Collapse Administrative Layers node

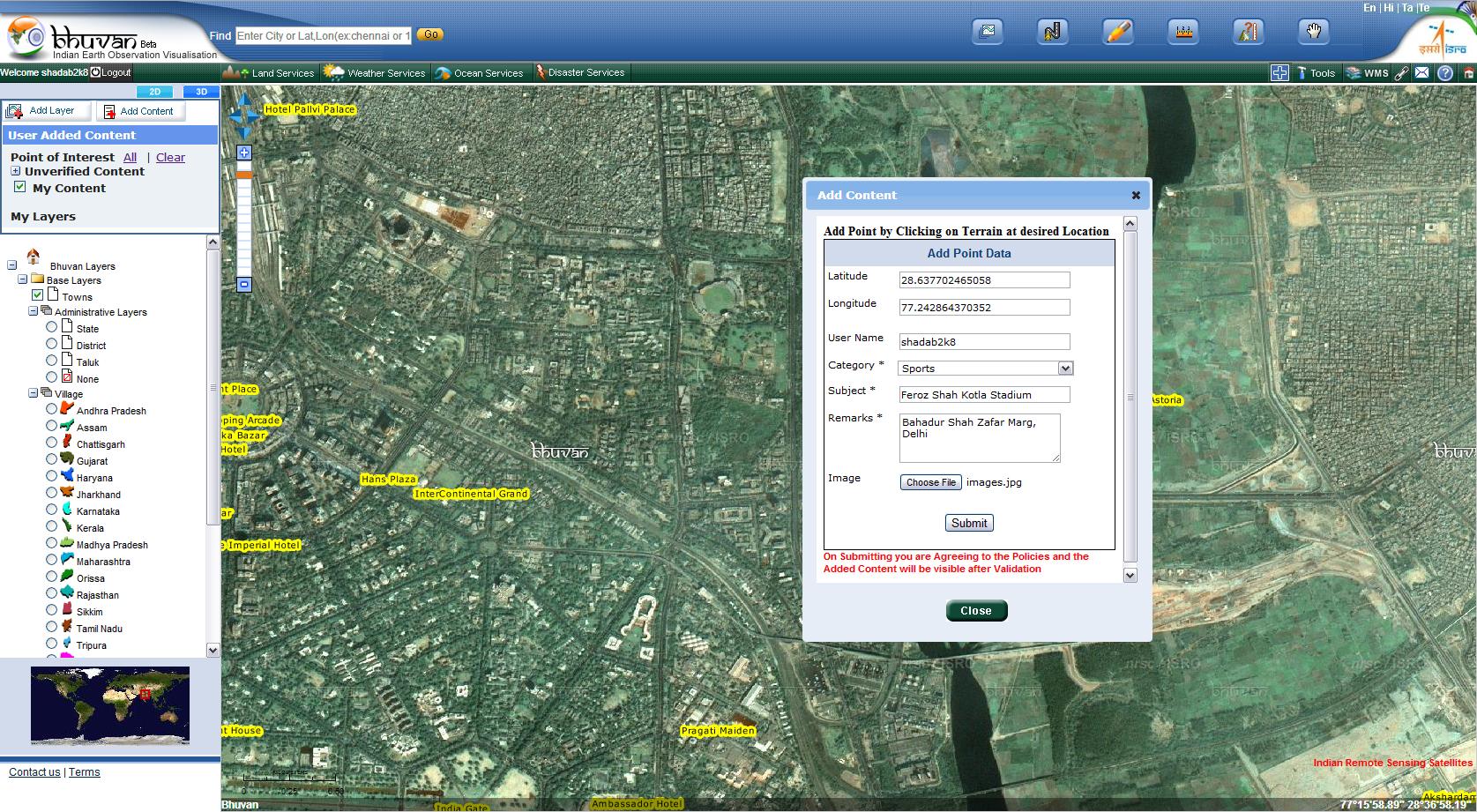(33, 311)
